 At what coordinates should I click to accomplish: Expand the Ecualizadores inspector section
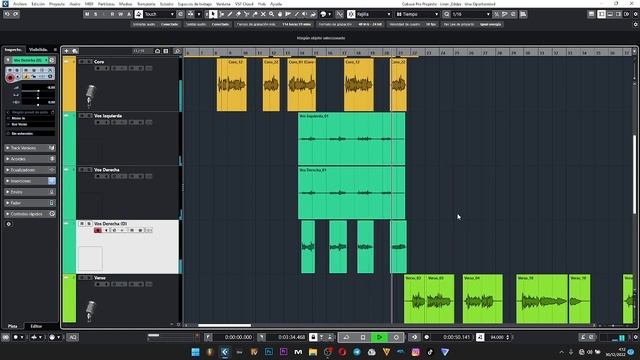point(30,170)
